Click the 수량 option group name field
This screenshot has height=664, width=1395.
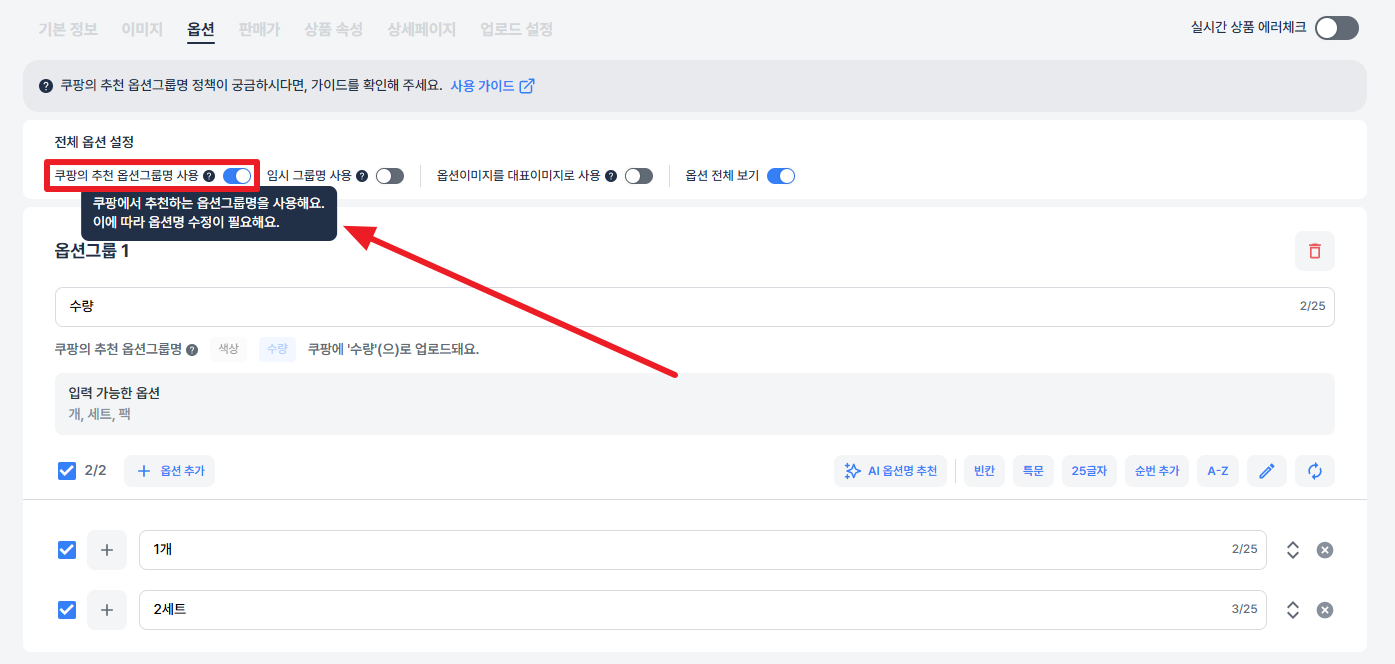pyautogui.click(x=694, y=306)
